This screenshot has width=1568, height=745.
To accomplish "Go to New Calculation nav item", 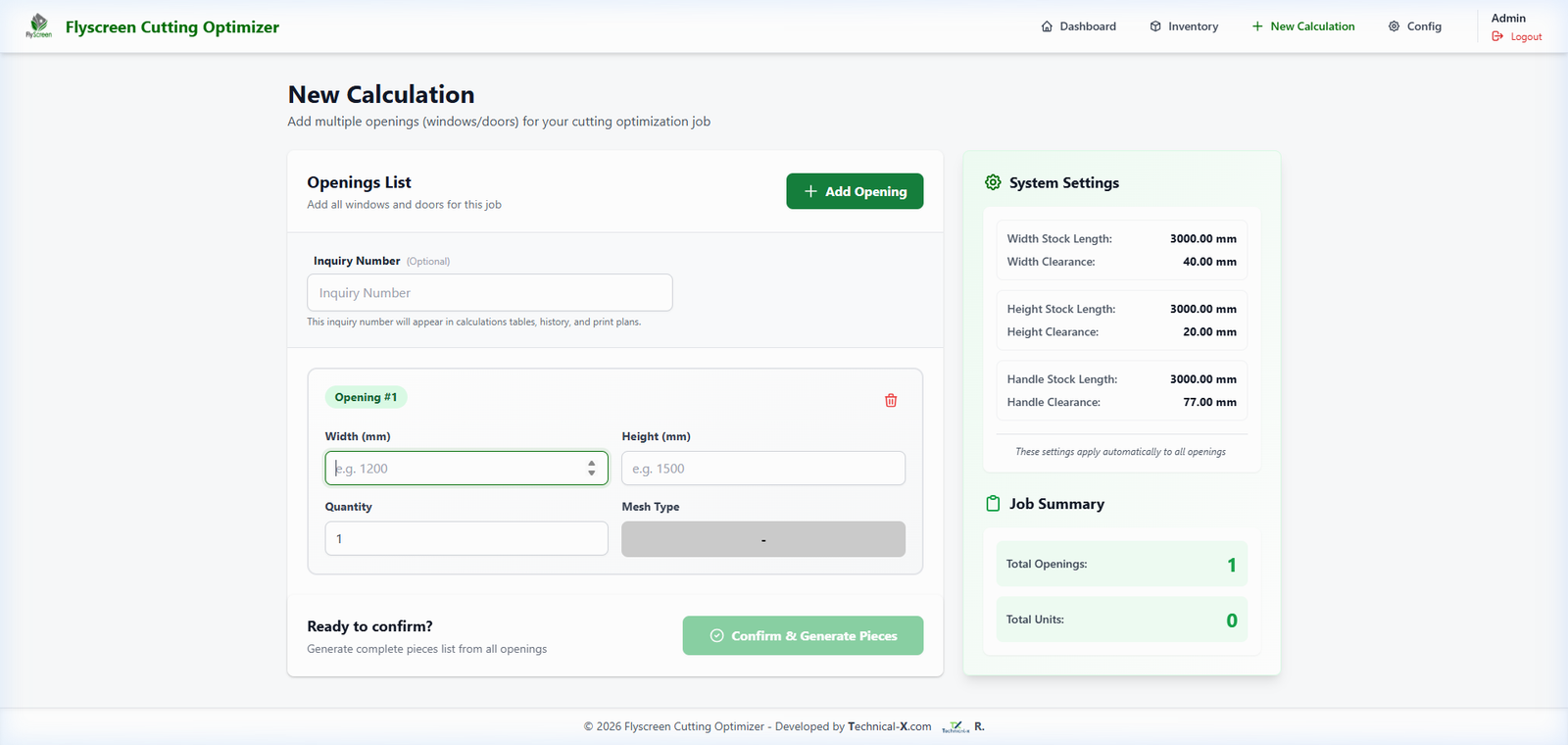I will click(1303, 26).
